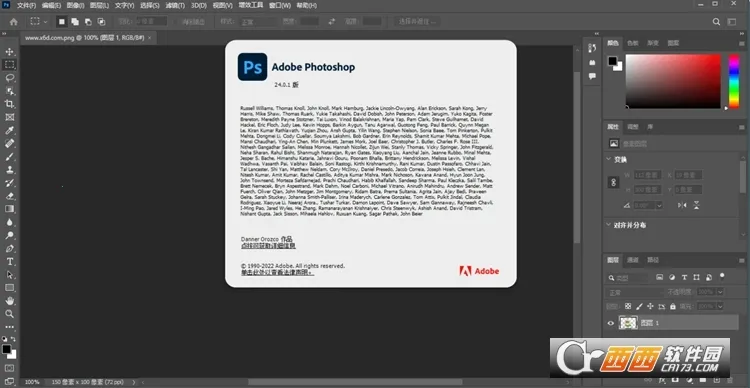Select the Eraser tool
Screen dimensions: 750x388
[x=10, y=196]
